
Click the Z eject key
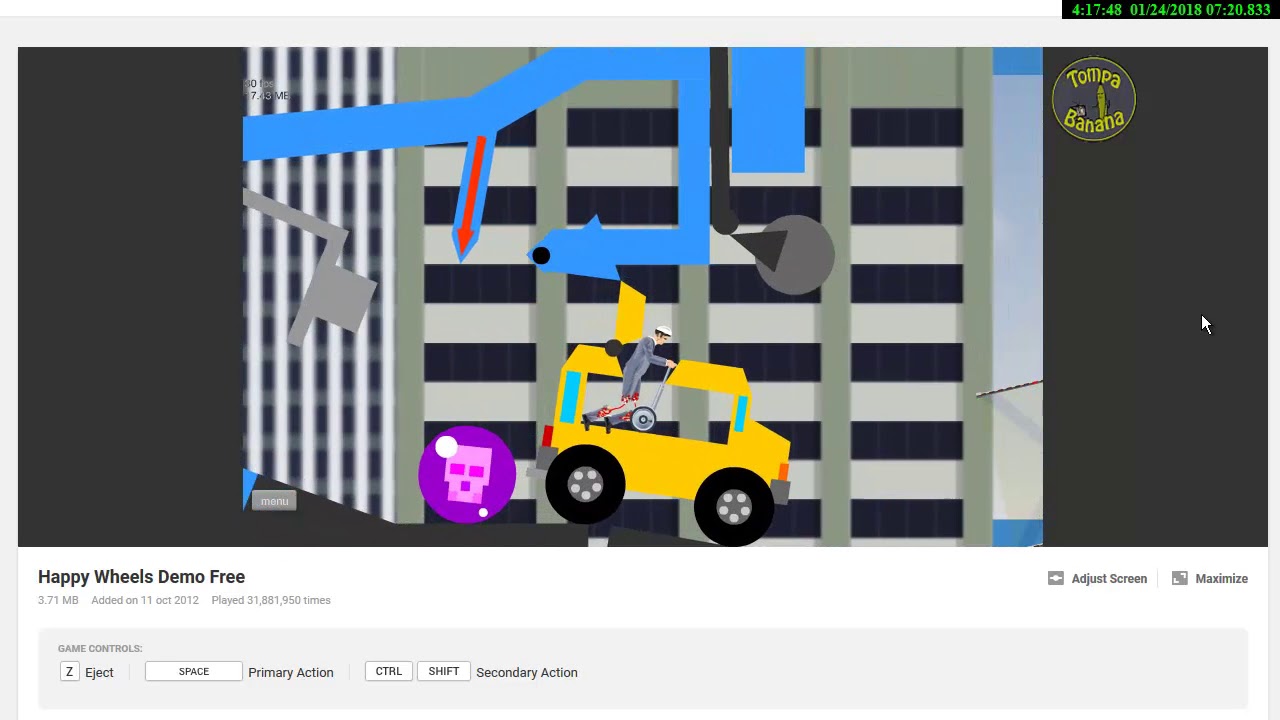coord(69,672)
